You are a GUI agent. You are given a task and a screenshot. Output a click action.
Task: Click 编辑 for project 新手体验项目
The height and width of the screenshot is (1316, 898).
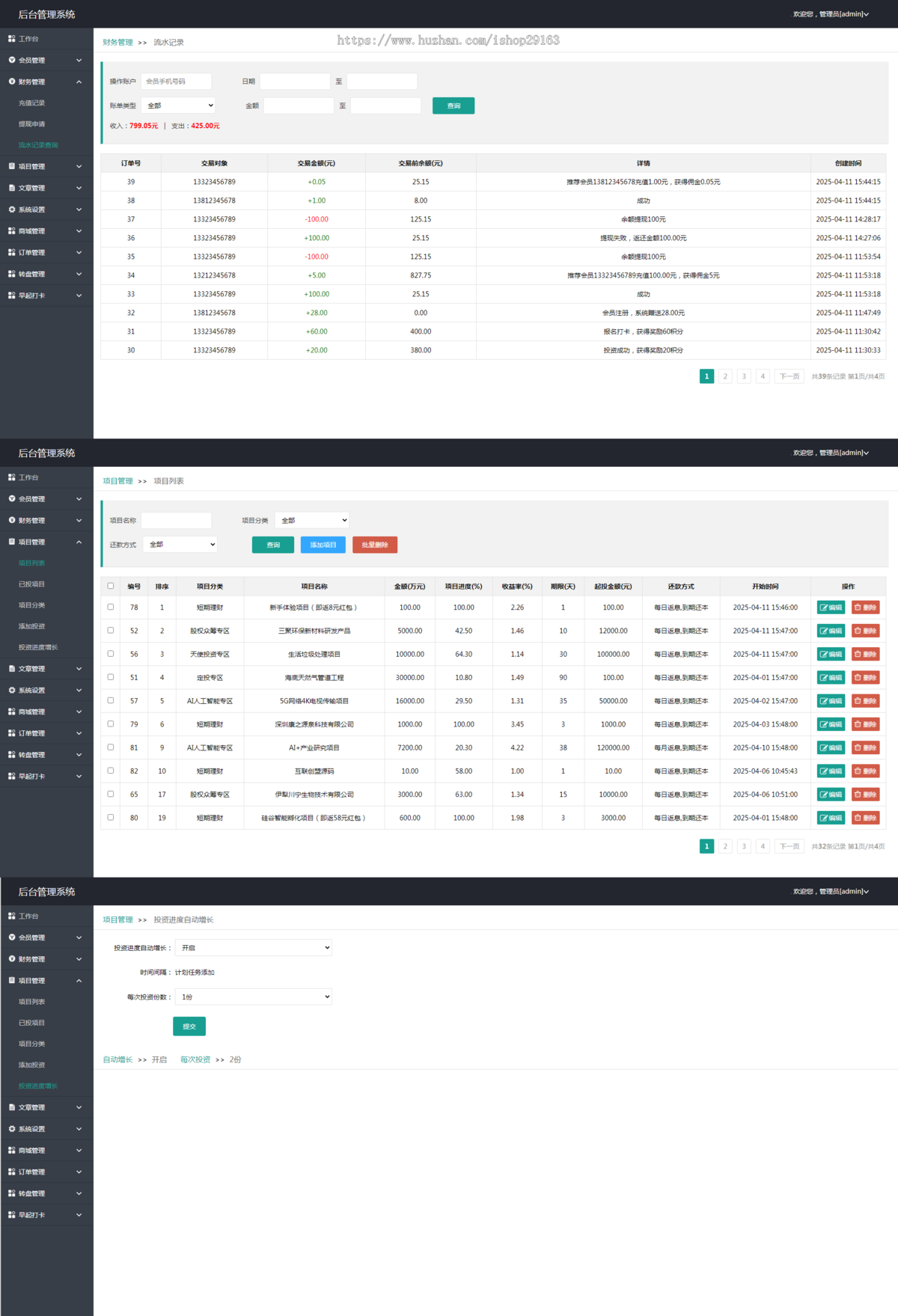point(831,607)
